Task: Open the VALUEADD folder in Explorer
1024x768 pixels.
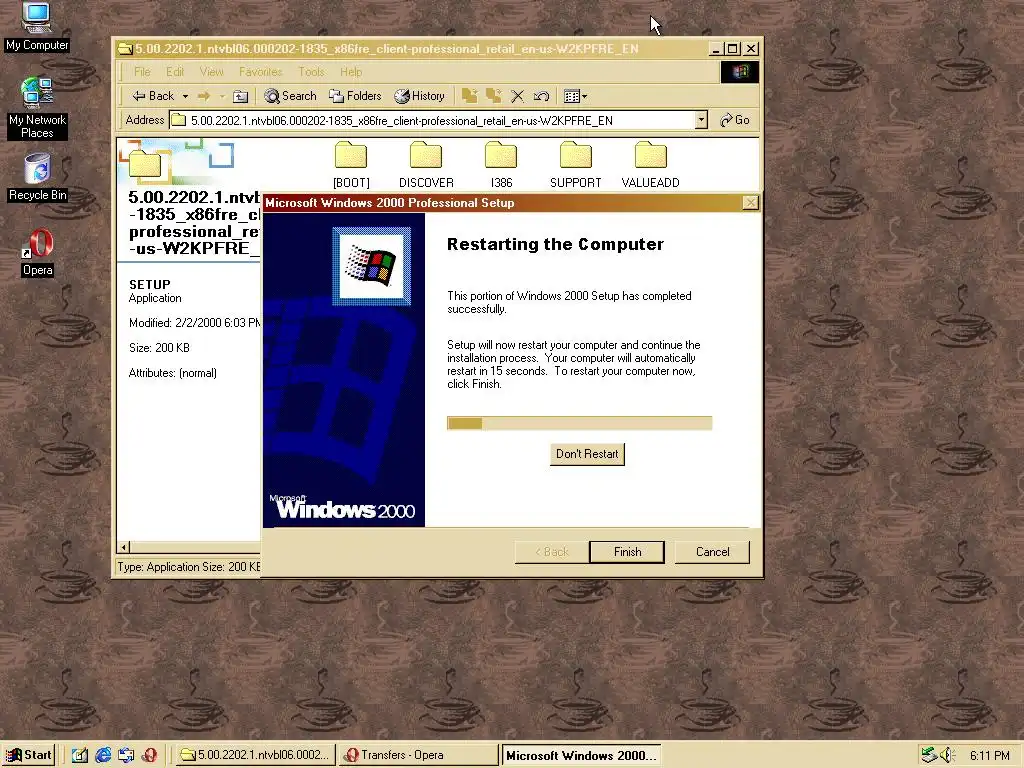Action: tap(650, 165)
